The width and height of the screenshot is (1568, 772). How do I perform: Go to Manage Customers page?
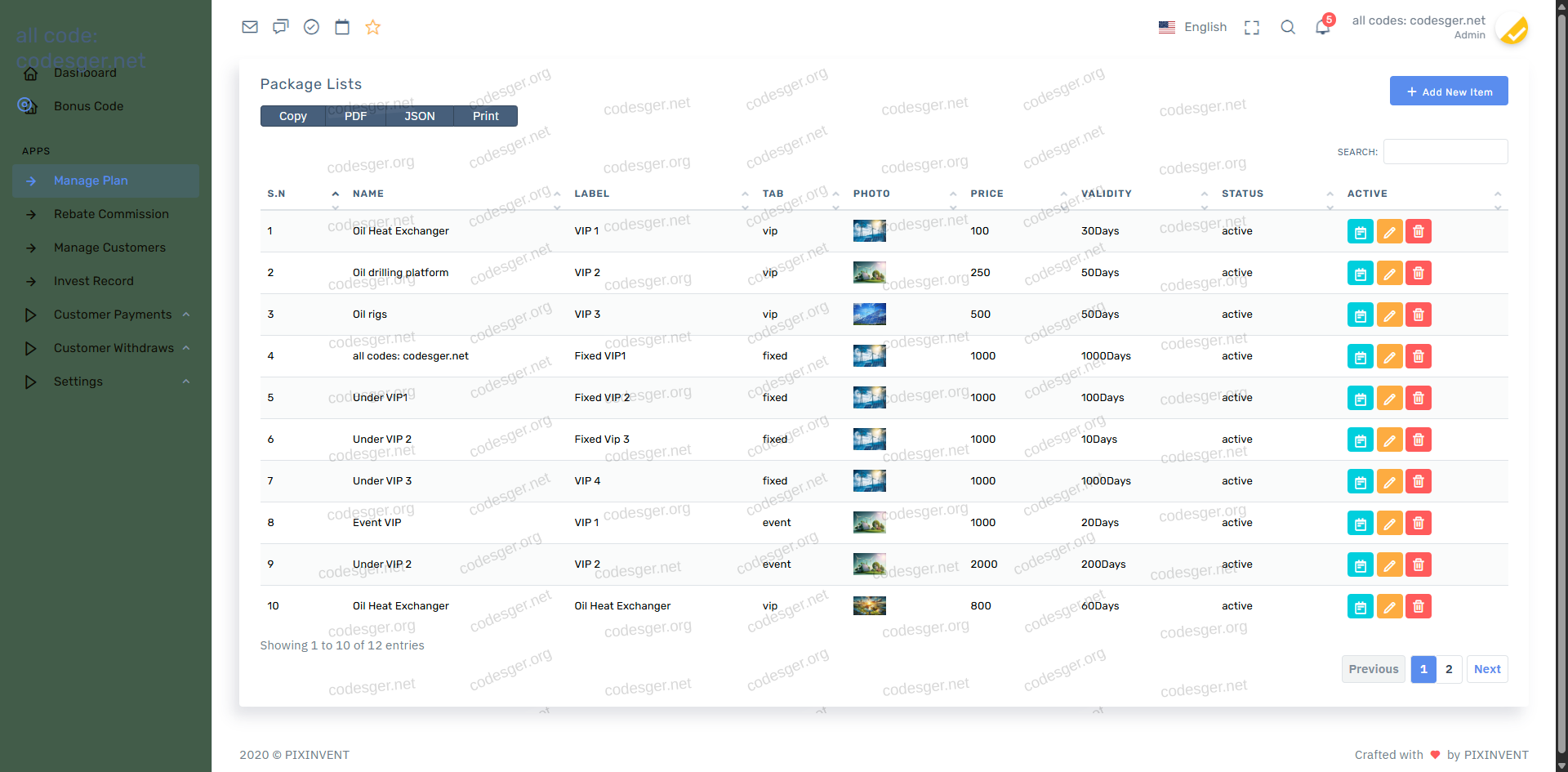click(x=109, y=248)
